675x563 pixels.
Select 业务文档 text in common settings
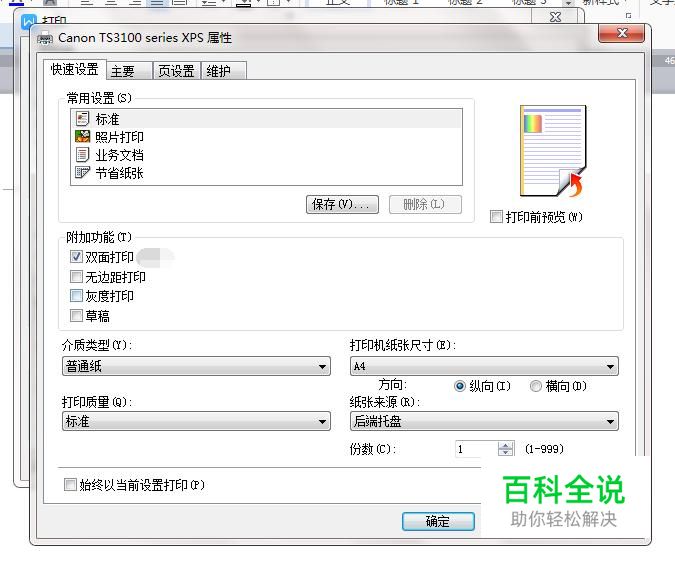[119, 155]
